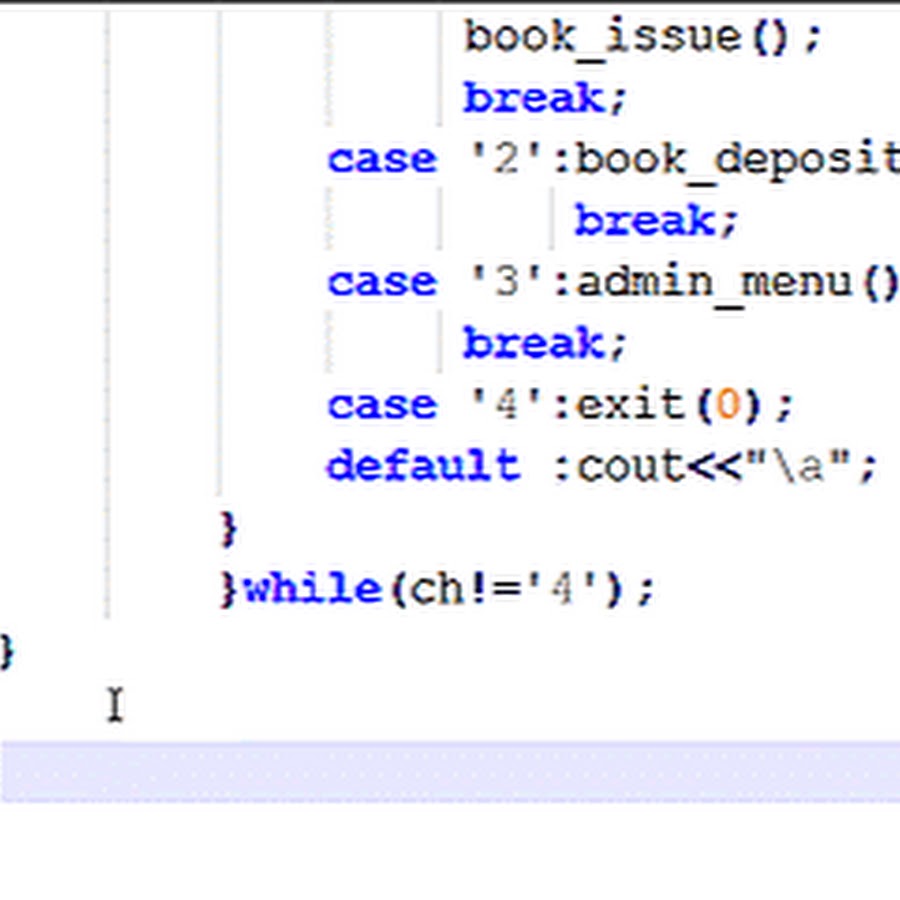Click the cout<<"\a"; statement

click(727, 466)
